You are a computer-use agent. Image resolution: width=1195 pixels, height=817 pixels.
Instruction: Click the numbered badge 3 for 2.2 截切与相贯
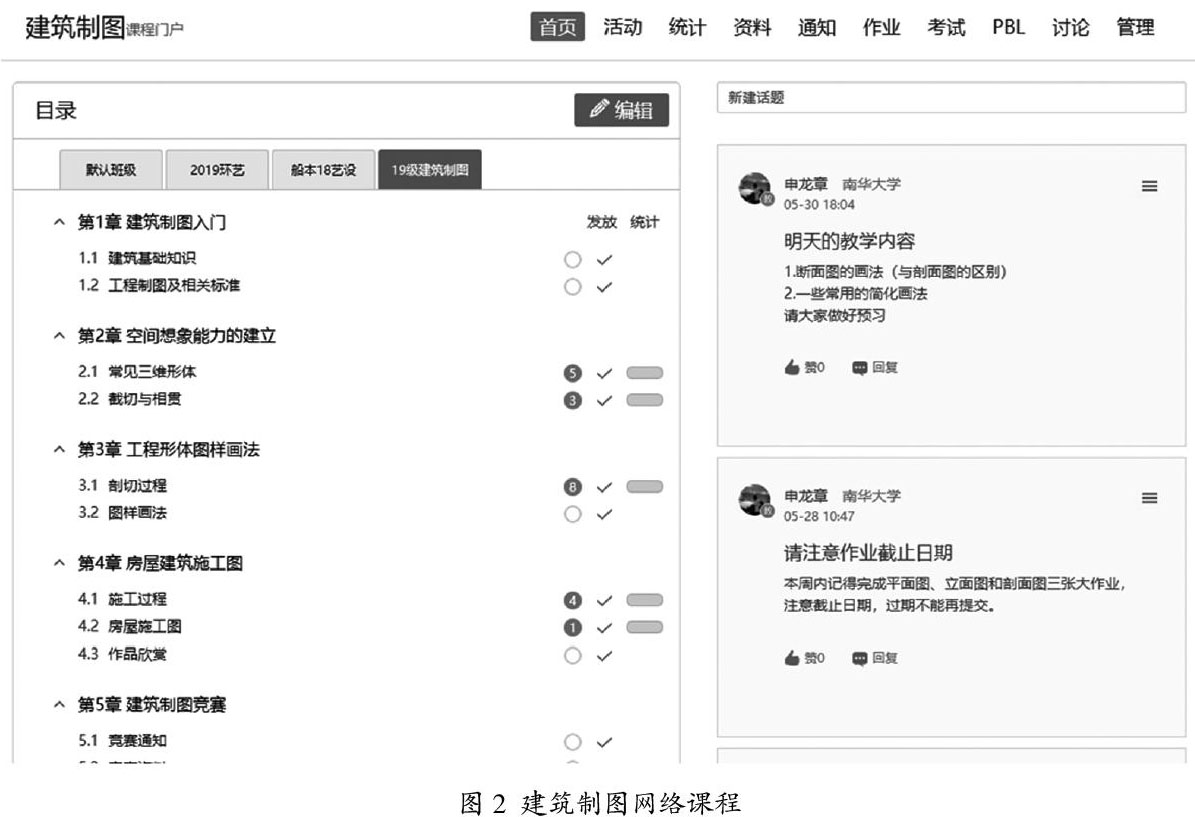(572, 401)
